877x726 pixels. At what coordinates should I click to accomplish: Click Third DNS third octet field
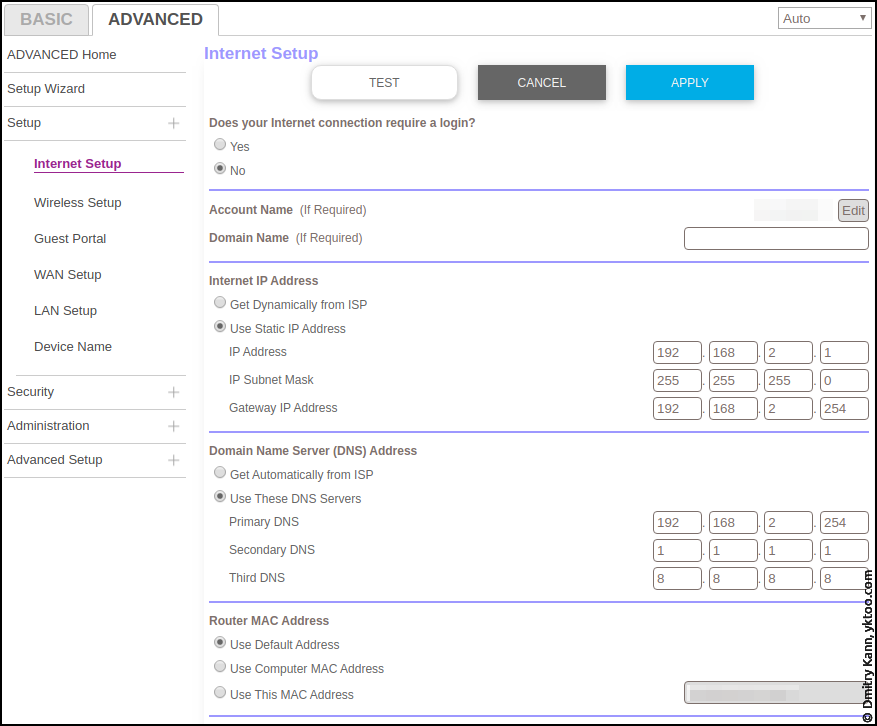pos(788,579)
